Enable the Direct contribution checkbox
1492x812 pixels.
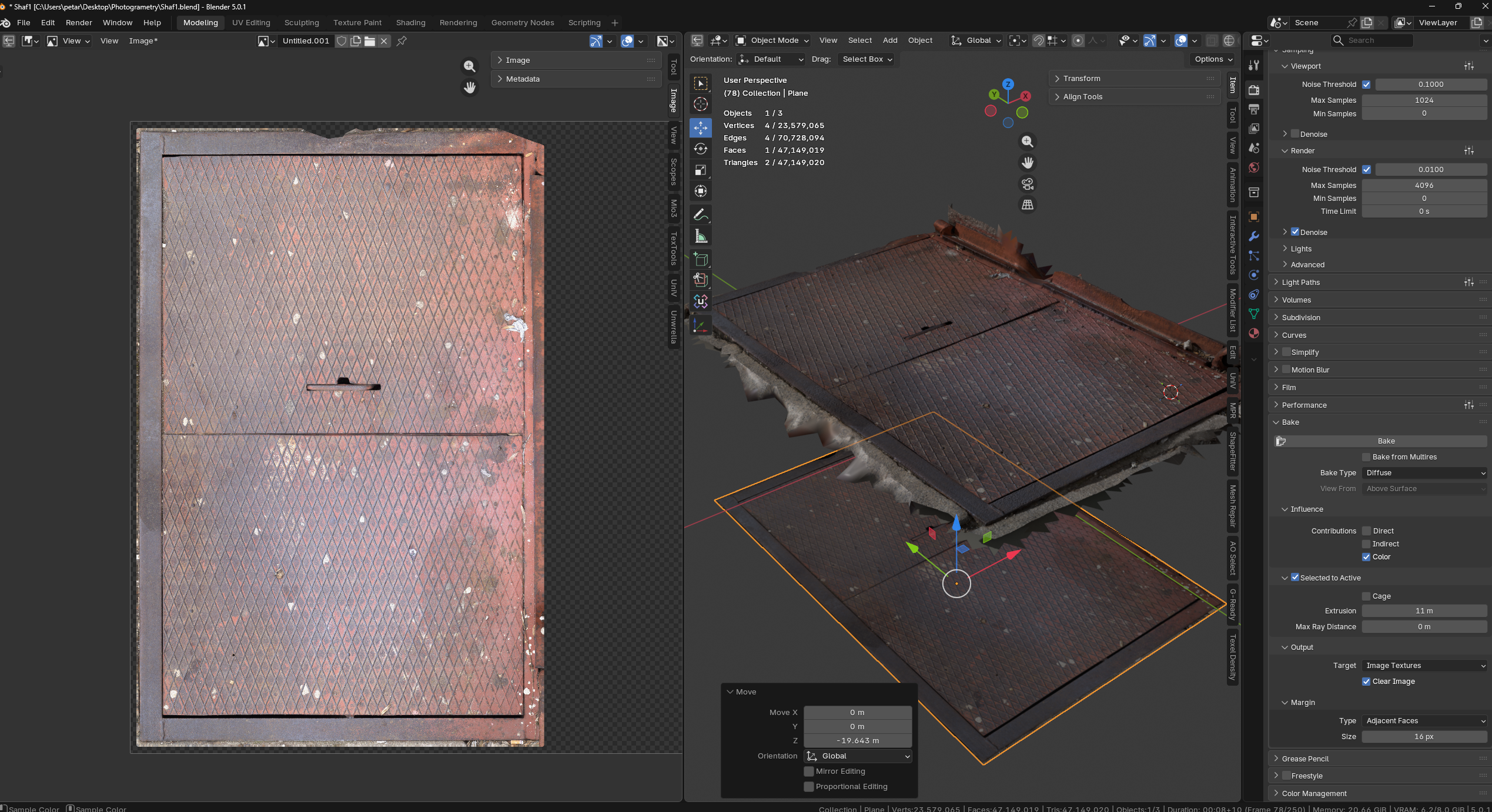pos(1366,531)
